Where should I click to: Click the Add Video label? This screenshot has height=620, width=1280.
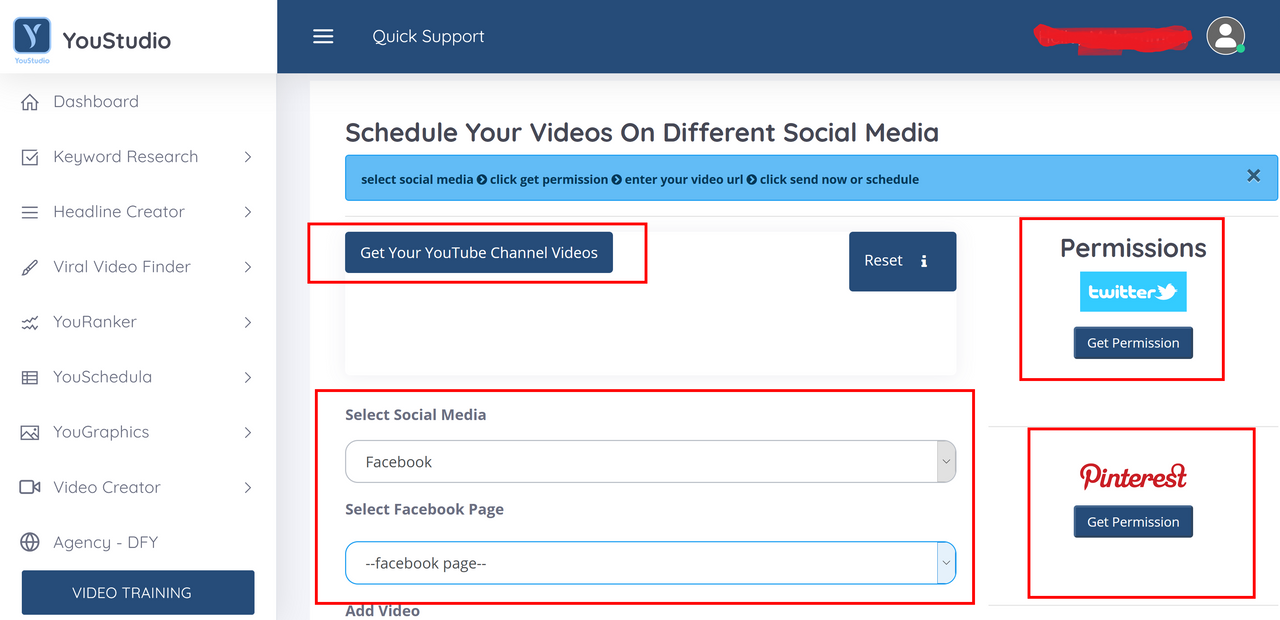[382, 611]
